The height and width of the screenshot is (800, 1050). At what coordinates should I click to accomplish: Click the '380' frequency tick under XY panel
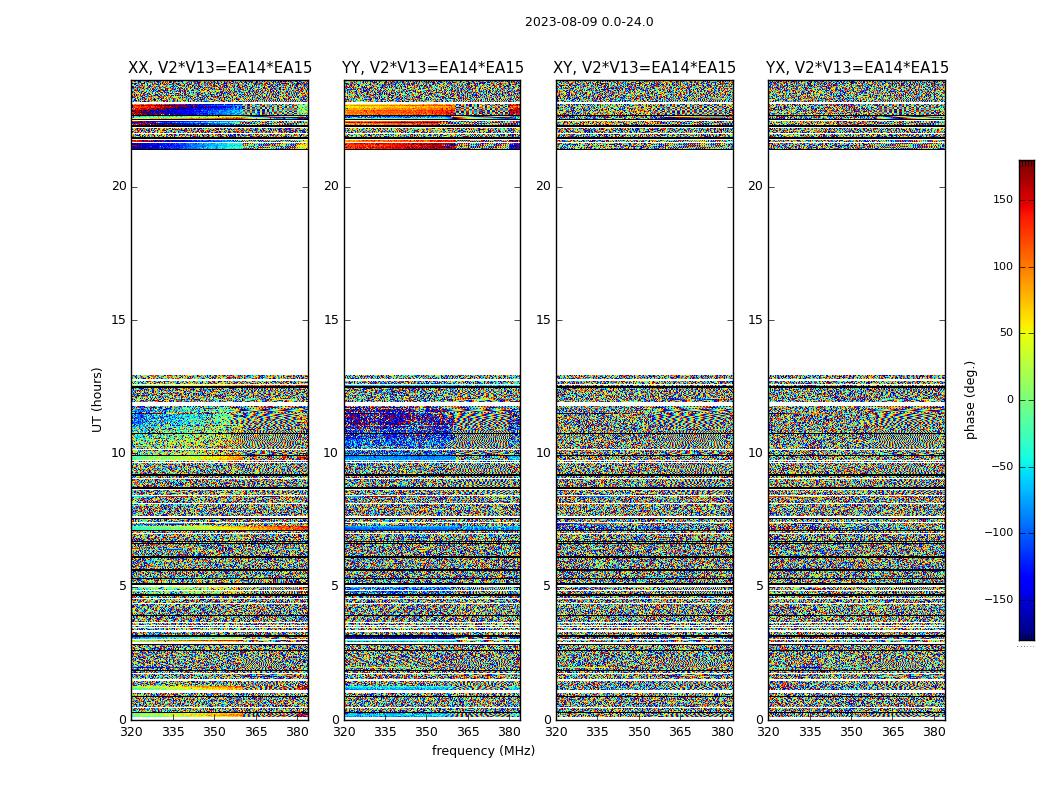pyautogui.click(x=722, y=732)
